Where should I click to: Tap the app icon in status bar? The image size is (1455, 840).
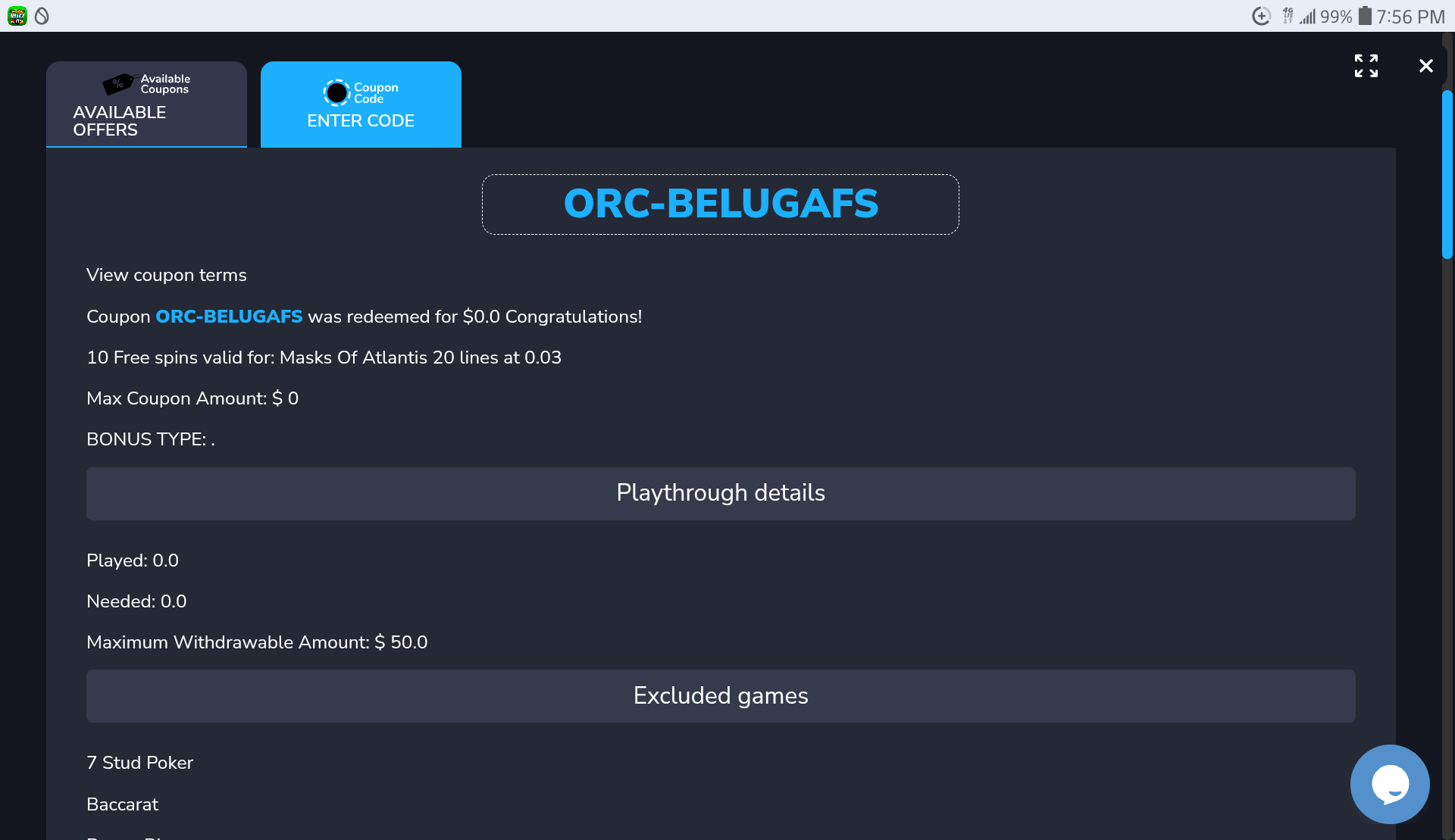(x=17, y=16)
